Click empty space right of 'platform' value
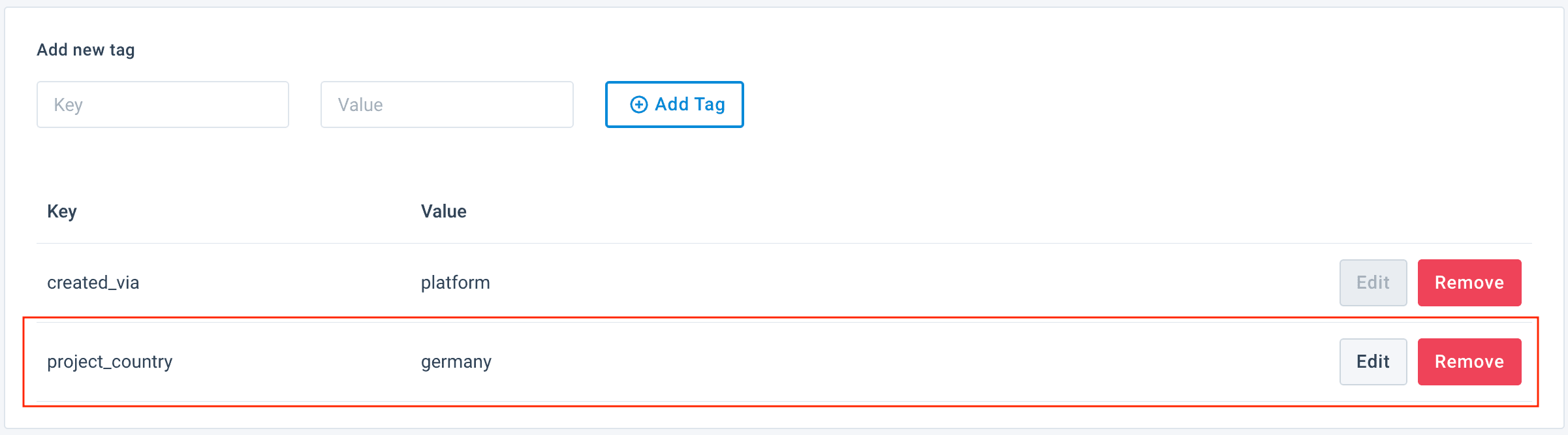The height and width of the screenshot is (435, 1568). pyautogui.click(x=849, y=283)
